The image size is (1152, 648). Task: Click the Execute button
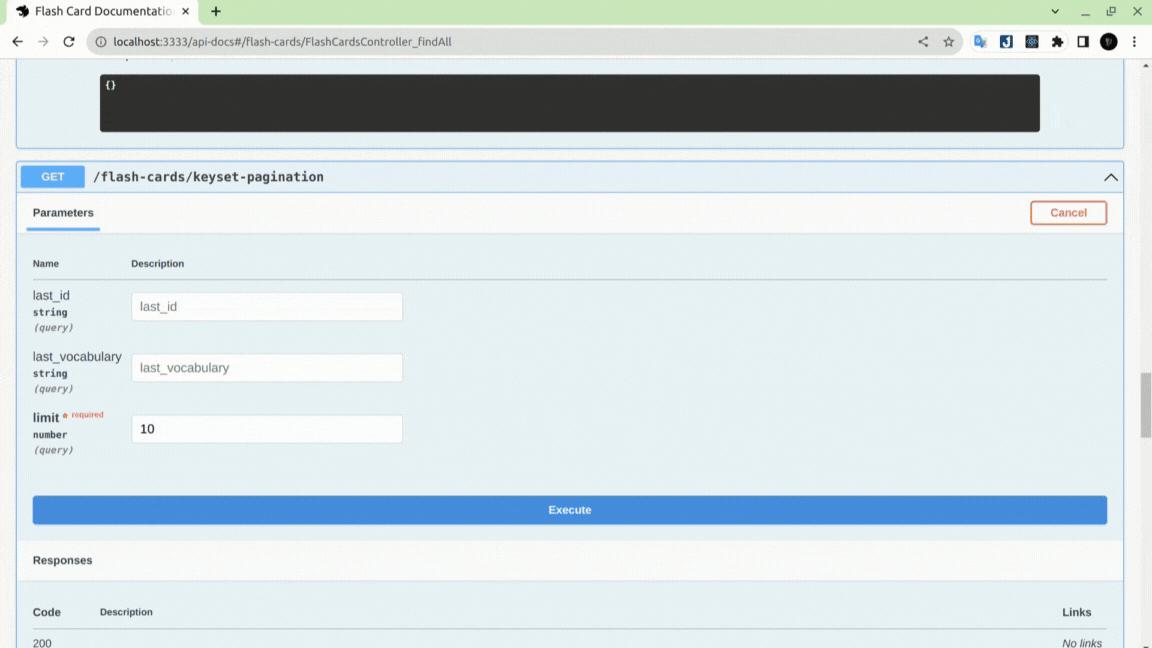click(569, 510)
